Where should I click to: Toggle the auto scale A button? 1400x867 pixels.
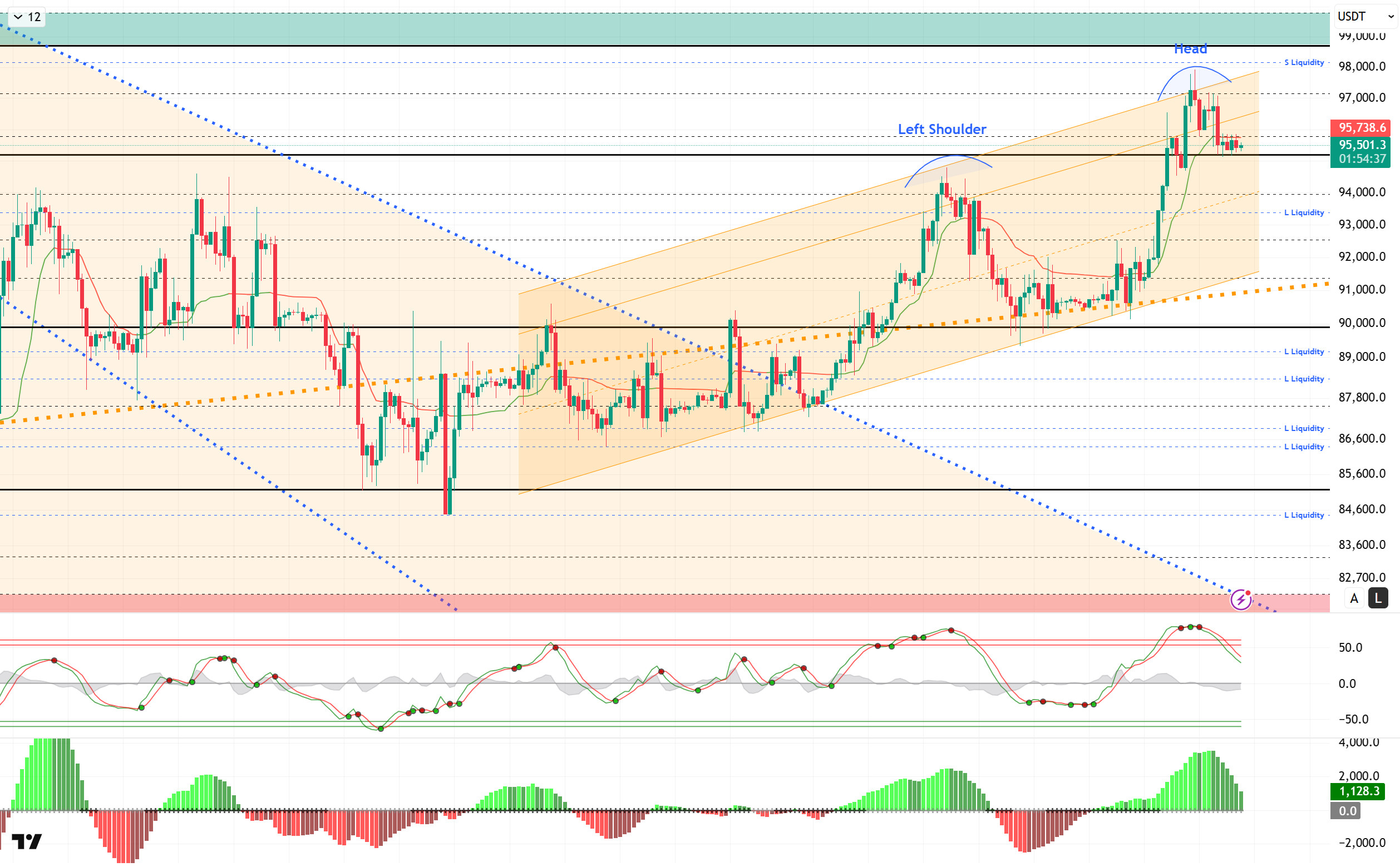(x=1354, y=598)
